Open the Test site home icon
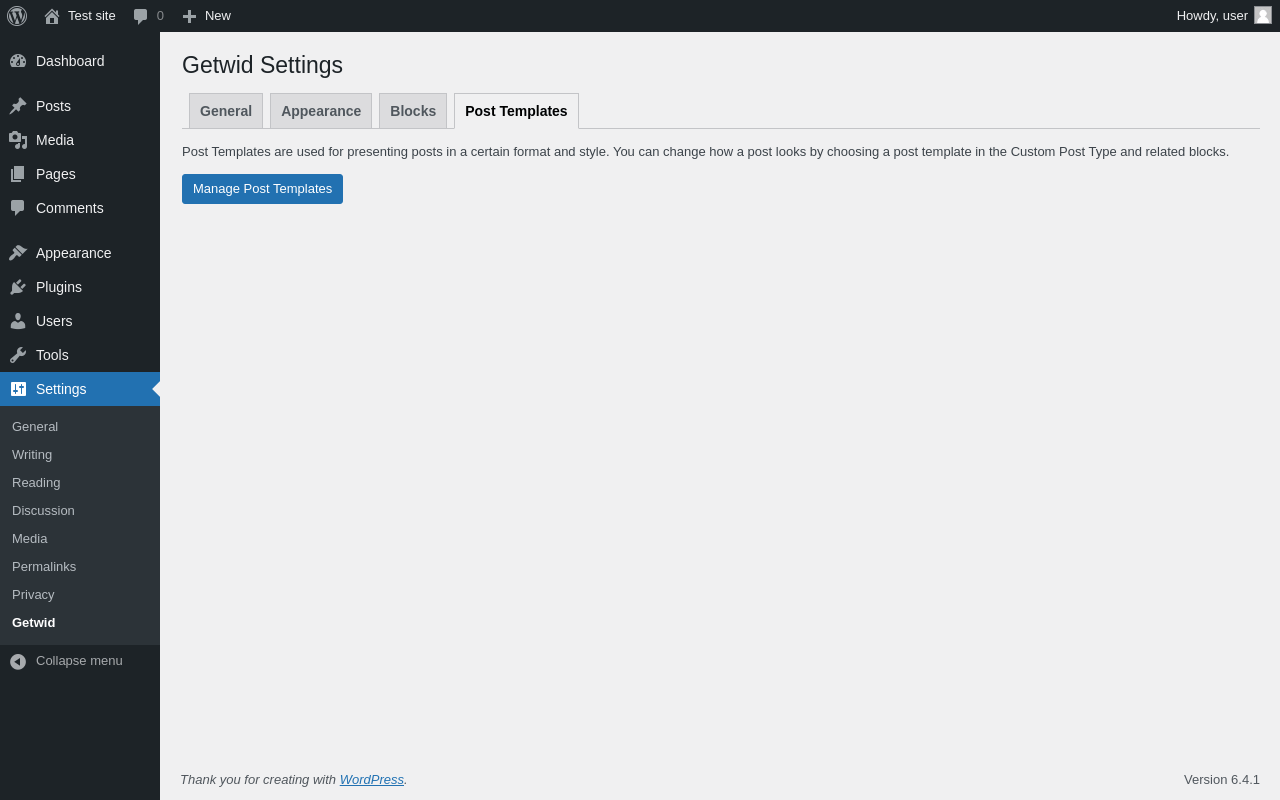The width and height of the screenshot is (1280, 800). pos(52,16)
